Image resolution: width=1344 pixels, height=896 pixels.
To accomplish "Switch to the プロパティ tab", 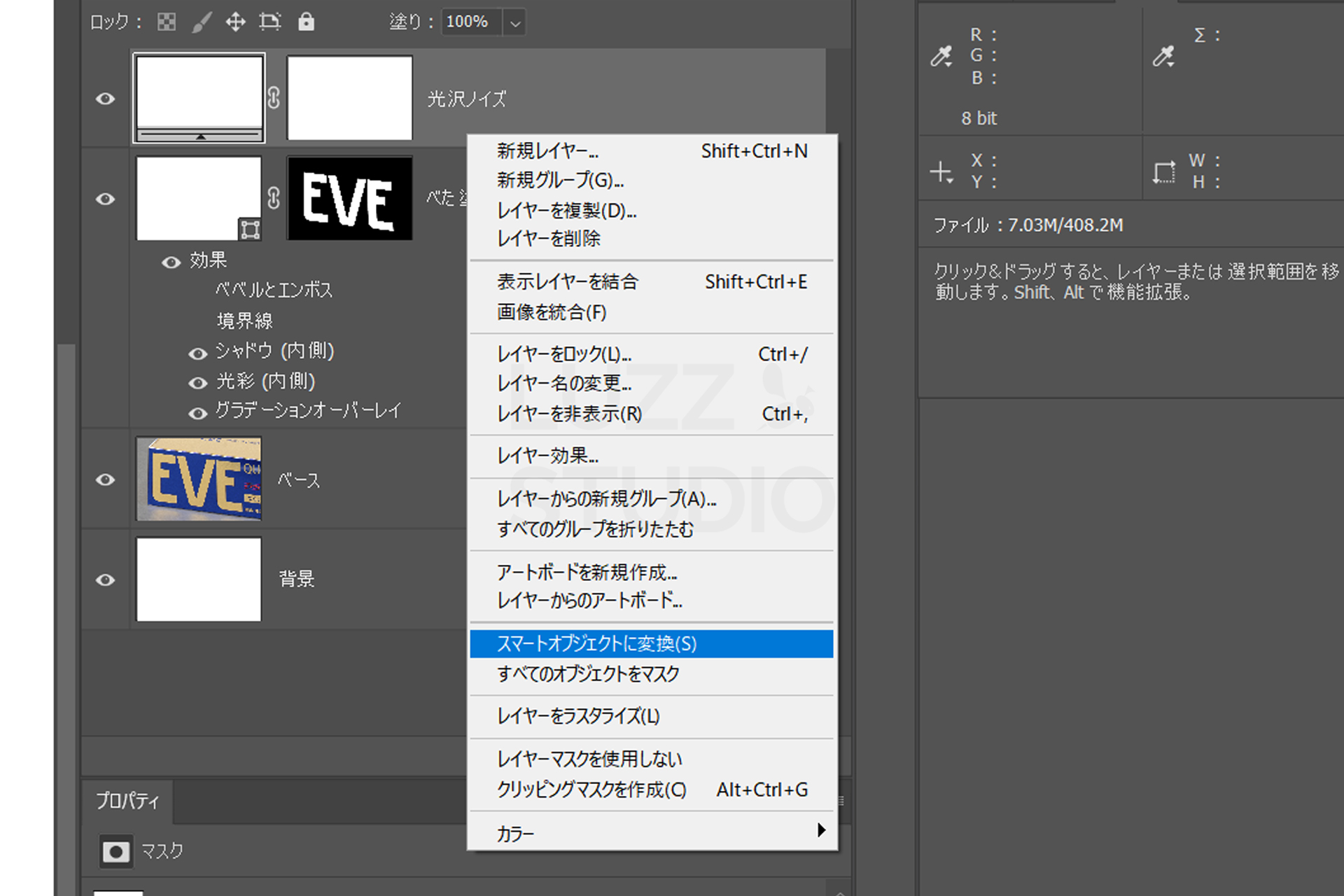I will (x=127, y=801).
